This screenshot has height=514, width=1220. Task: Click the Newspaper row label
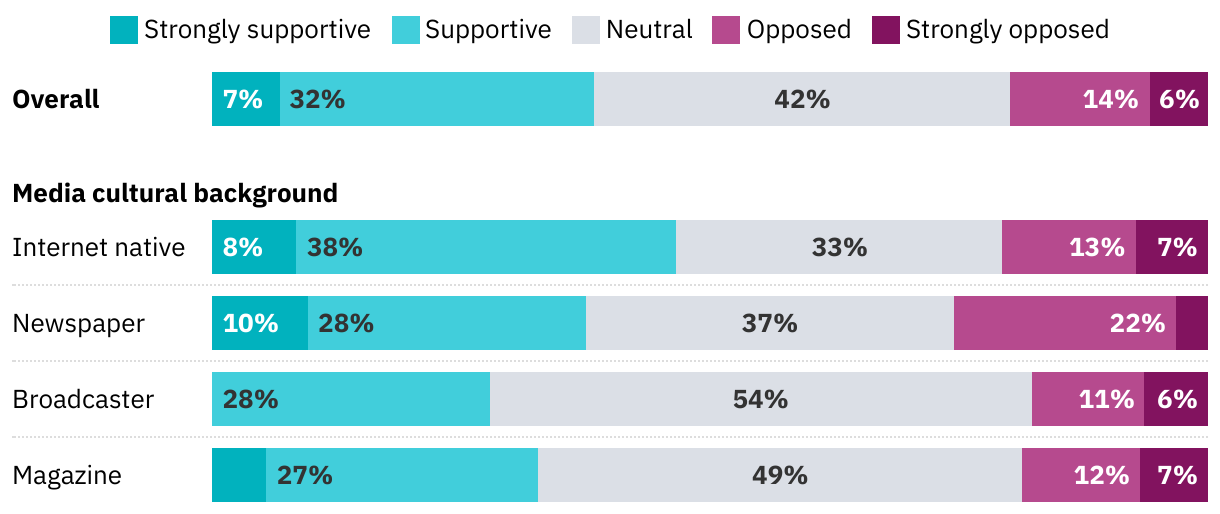tap(78, 323)
